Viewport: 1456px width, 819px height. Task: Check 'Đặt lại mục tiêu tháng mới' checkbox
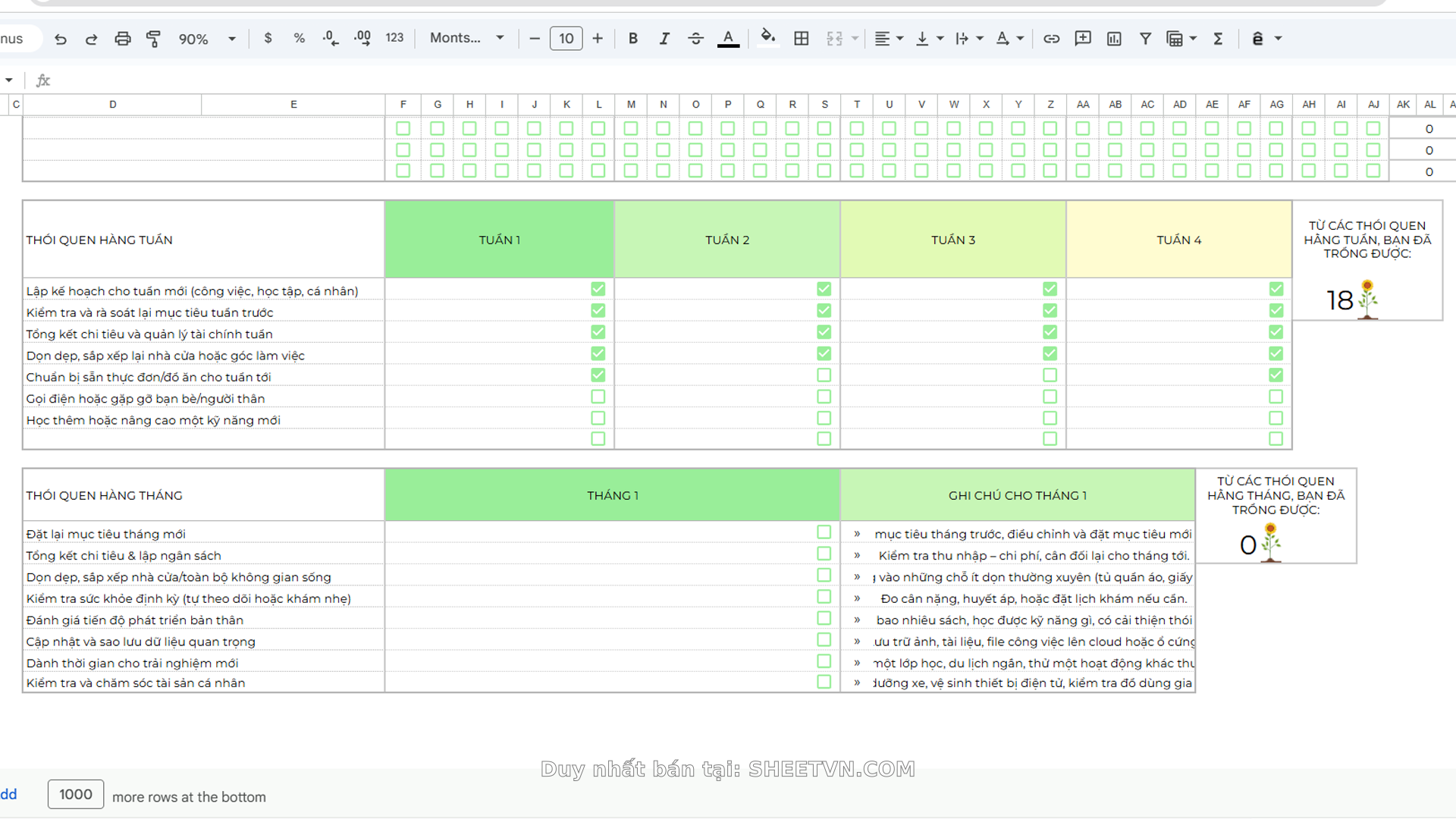(824, 532)
